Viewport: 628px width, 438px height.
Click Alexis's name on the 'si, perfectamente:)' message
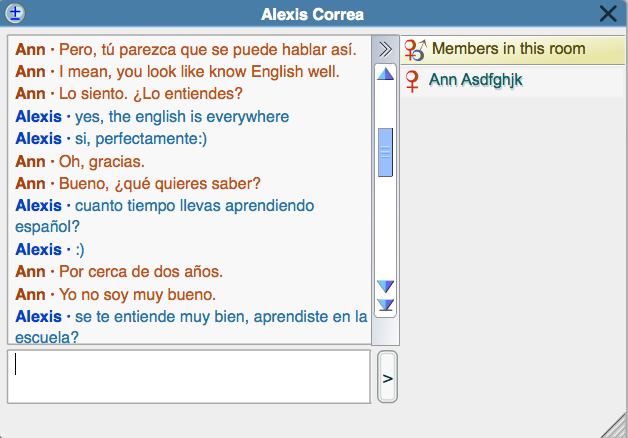click(39, 139)
